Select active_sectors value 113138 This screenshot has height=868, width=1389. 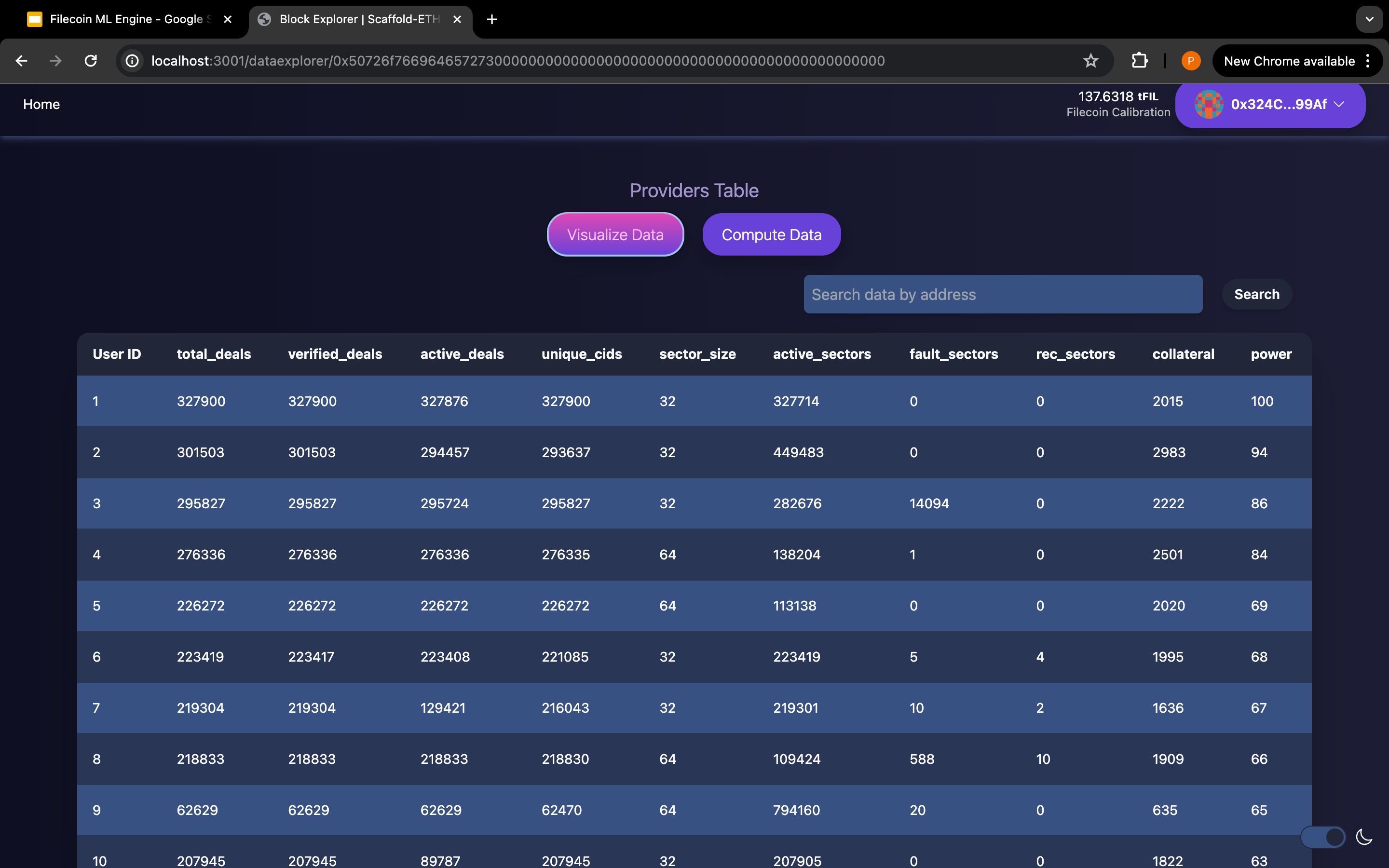point(794,606)
